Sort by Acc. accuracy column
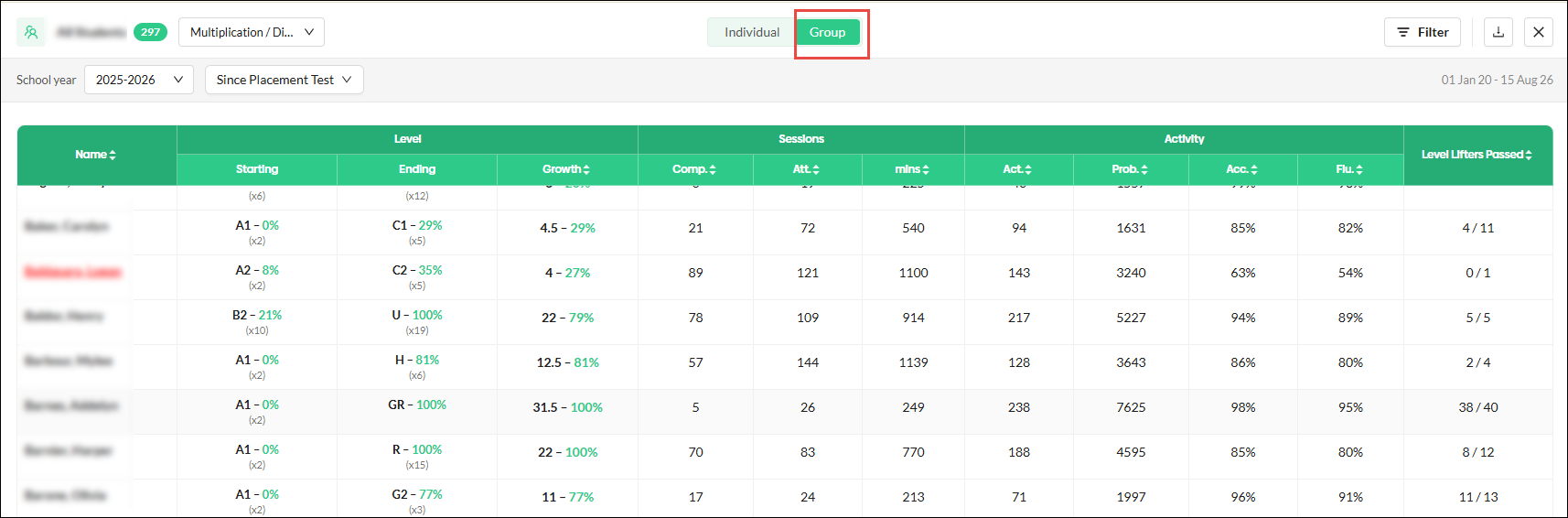The image size is (1568, 518). 1242,169
